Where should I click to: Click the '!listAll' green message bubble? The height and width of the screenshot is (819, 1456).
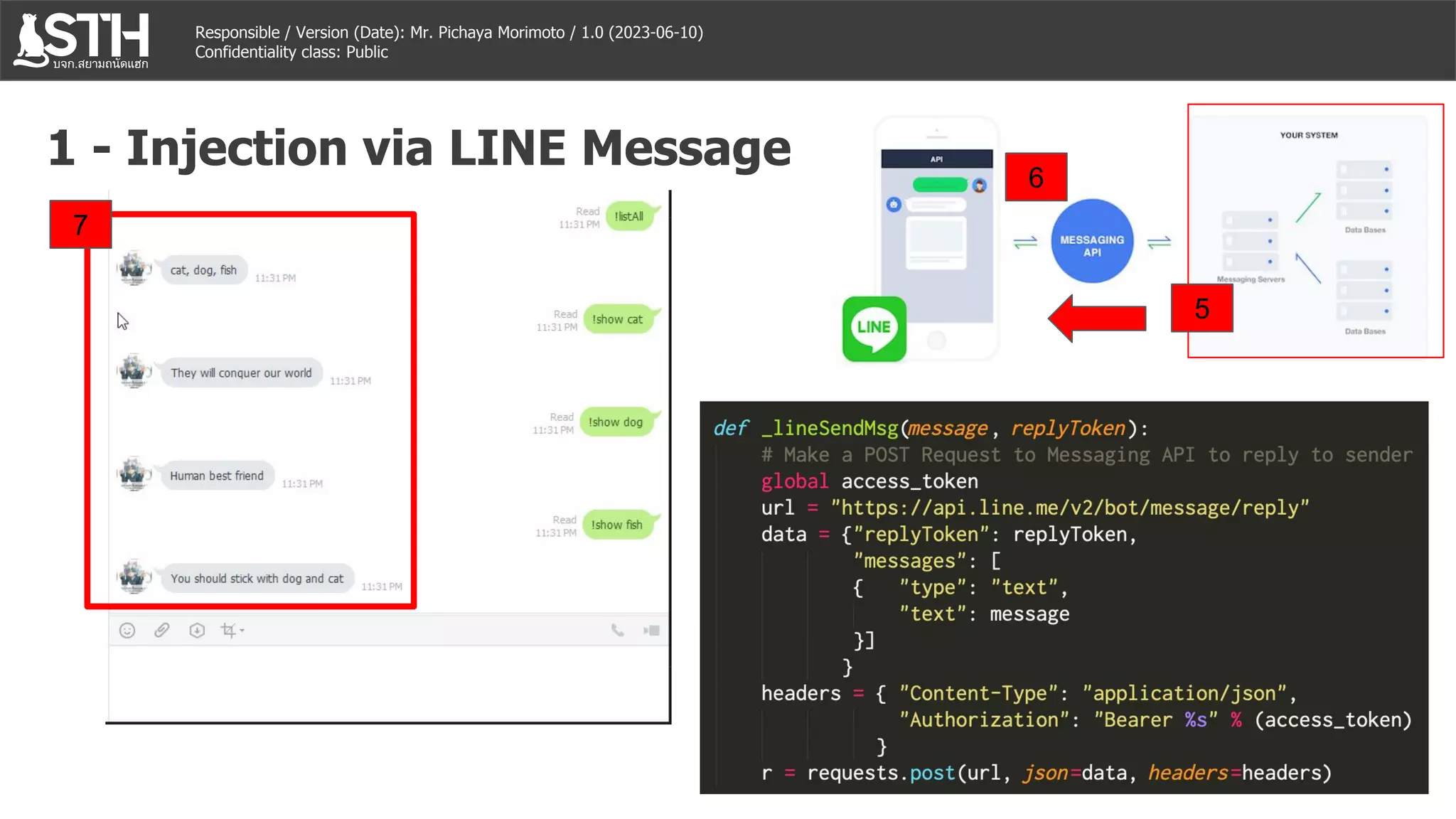[629, 216]
